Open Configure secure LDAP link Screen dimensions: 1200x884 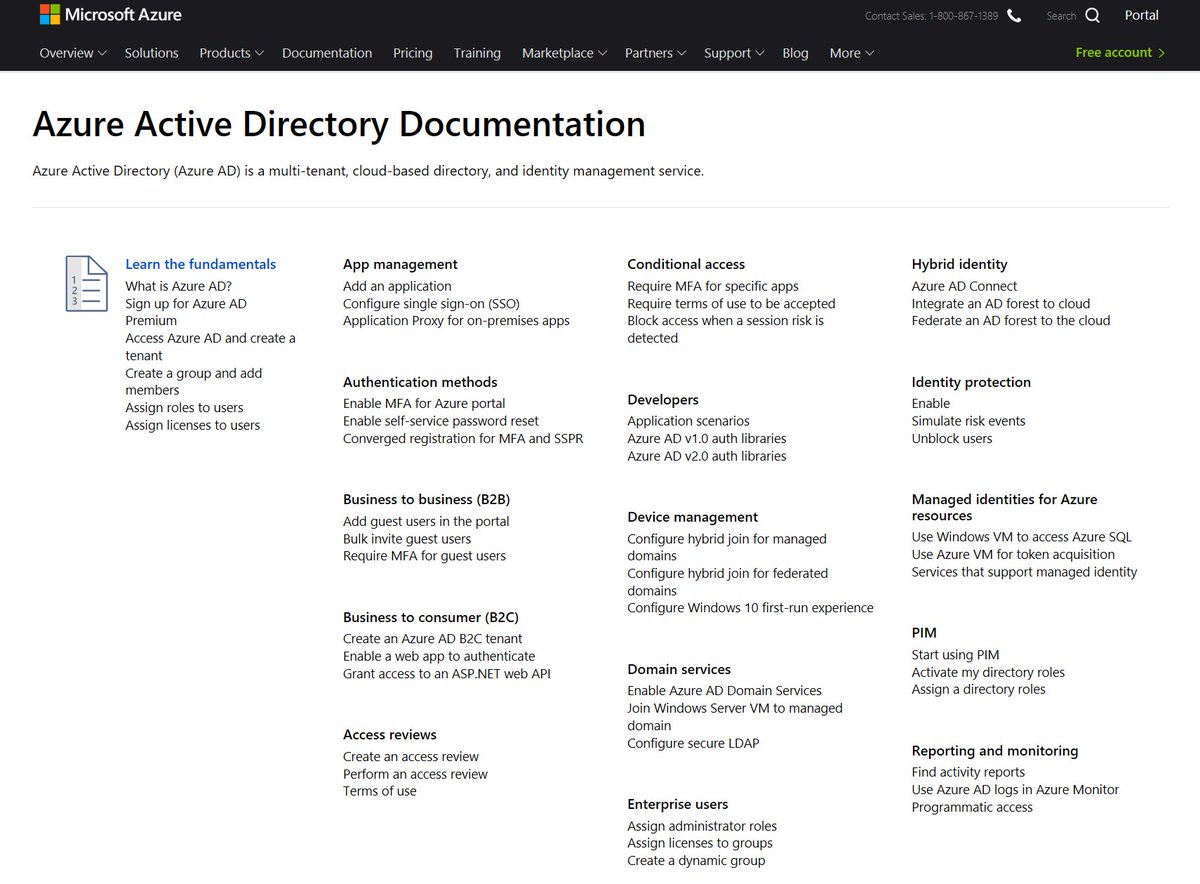pos(693,743)
